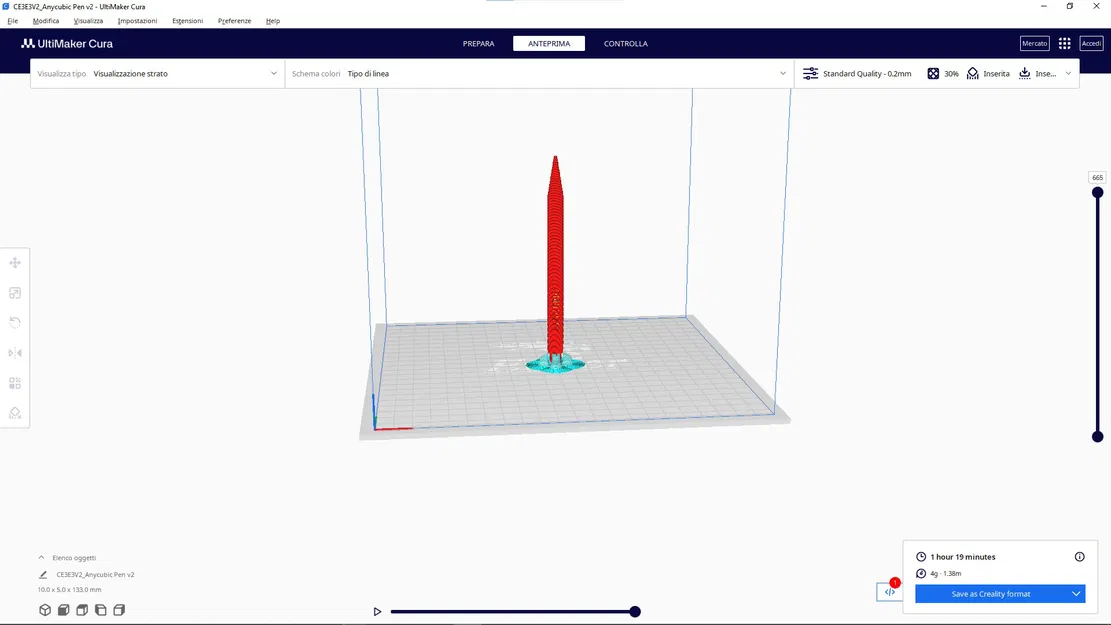1111x625 pixels.
Task: Click the Accedi button
Action: (x=1091, y=43)
